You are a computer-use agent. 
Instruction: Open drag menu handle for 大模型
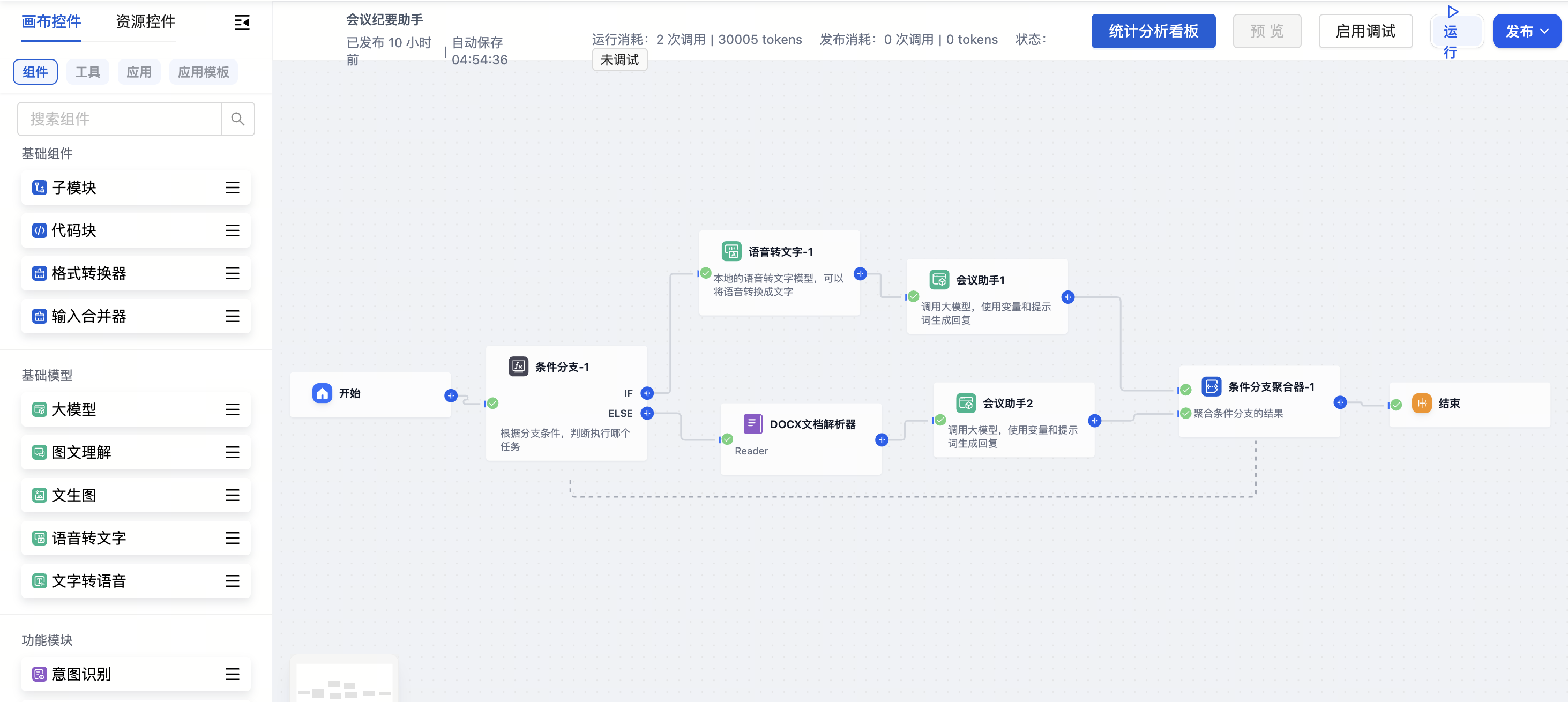point(232,410)
